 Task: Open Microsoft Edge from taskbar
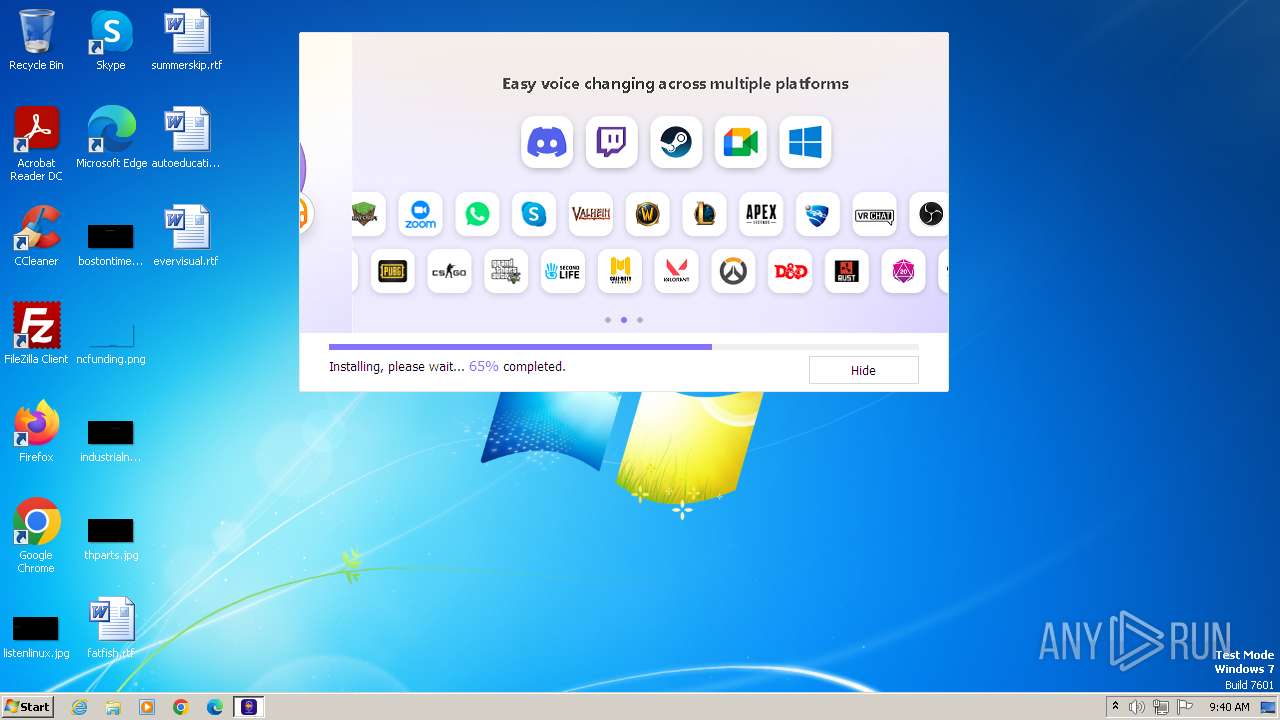pyautogui.click(x=215, y=707)
